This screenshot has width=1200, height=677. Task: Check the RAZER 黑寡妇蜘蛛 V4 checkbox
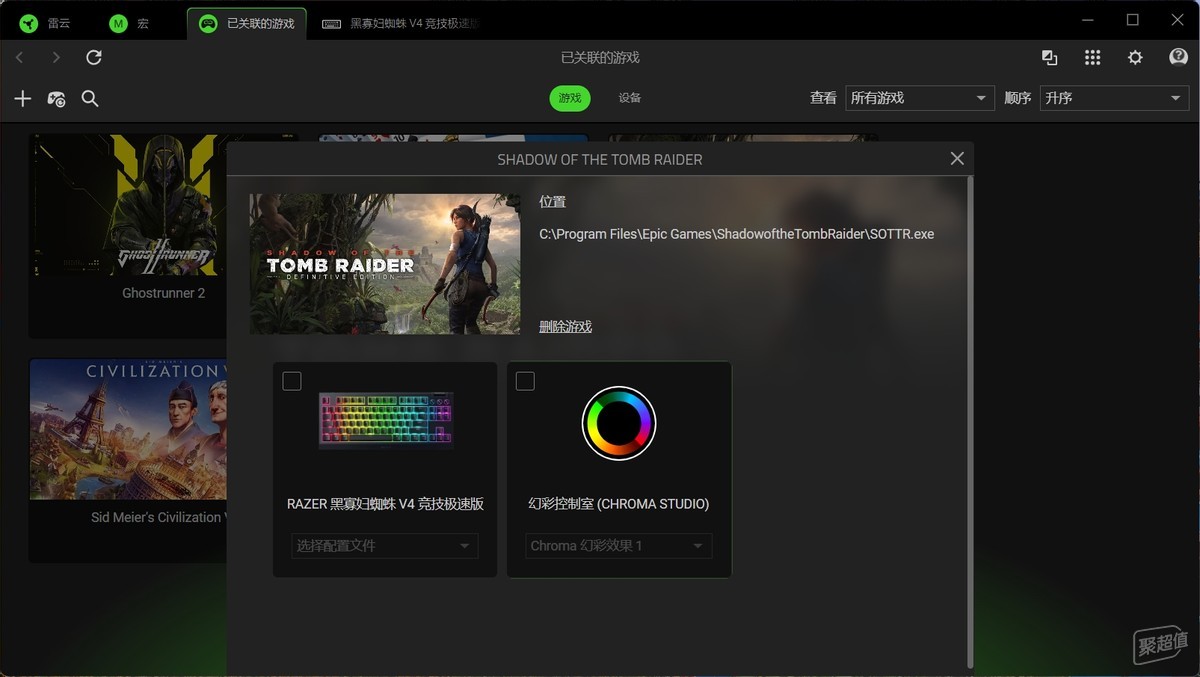[x=292, y=381]
